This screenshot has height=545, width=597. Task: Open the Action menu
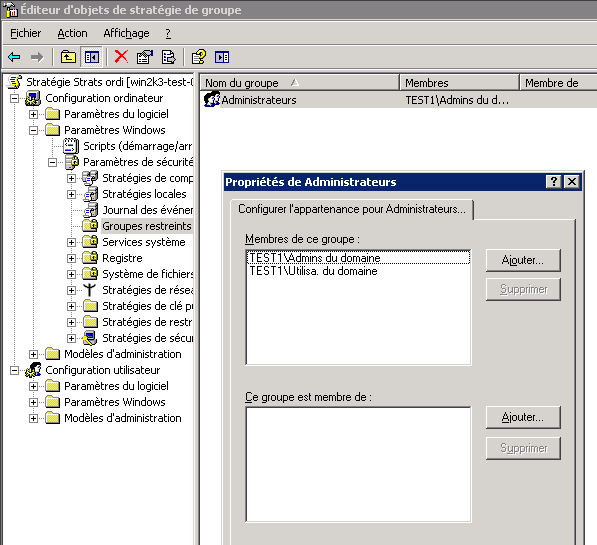point(72,34)
